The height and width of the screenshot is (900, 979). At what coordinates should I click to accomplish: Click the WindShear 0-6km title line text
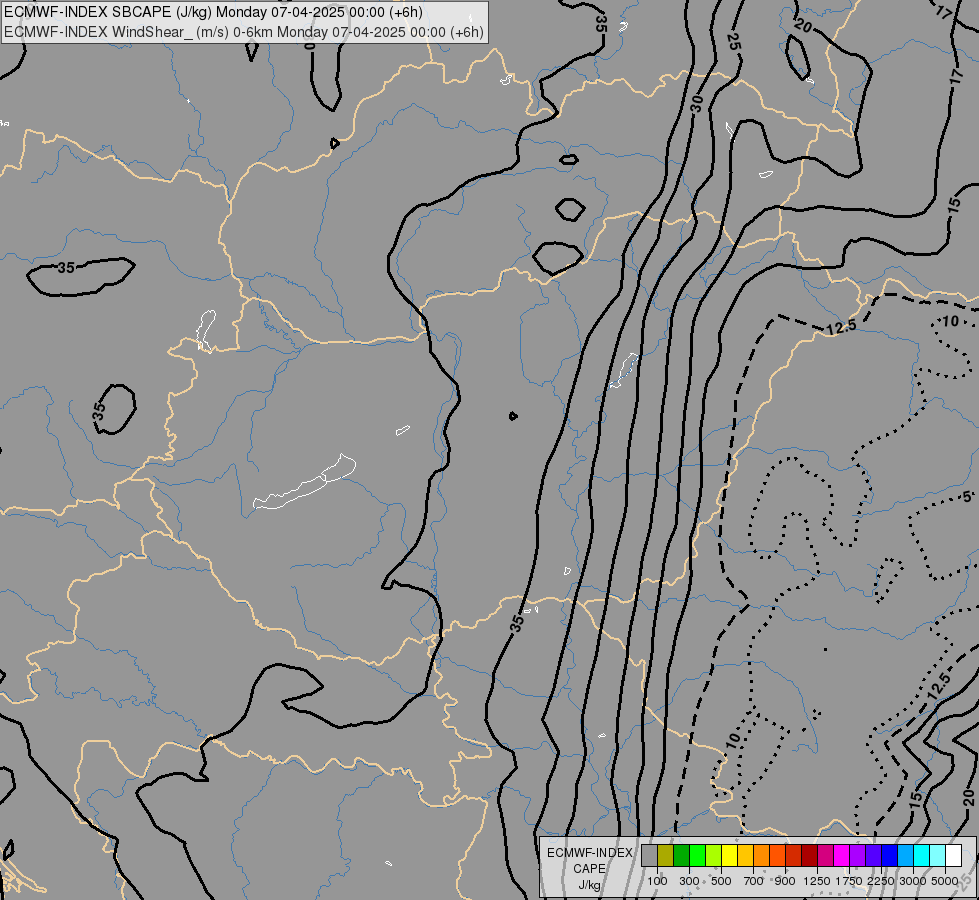pos(244,32)
